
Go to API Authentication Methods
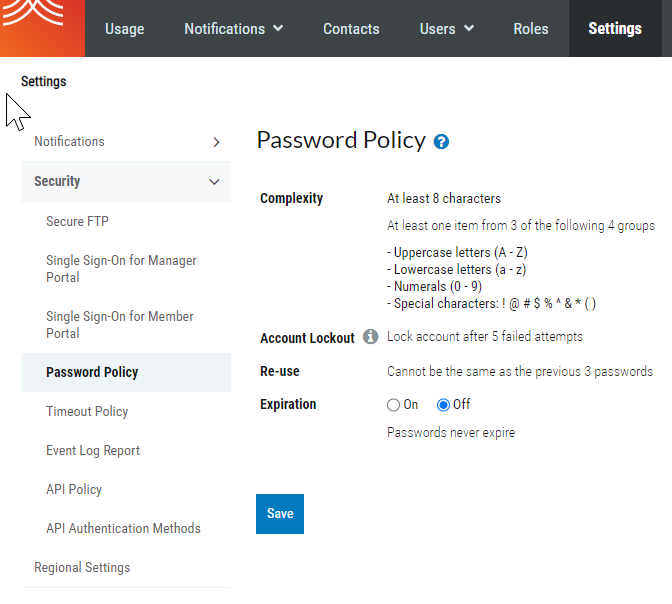123,529
